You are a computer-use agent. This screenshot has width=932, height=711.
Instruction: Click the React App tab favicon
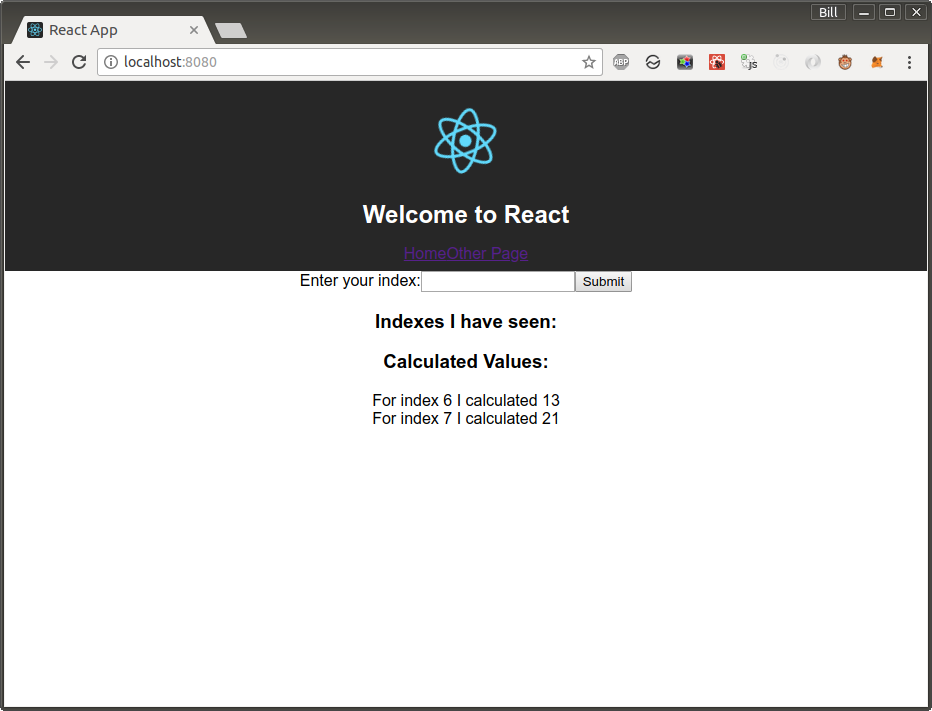click(x=35, y=30)
